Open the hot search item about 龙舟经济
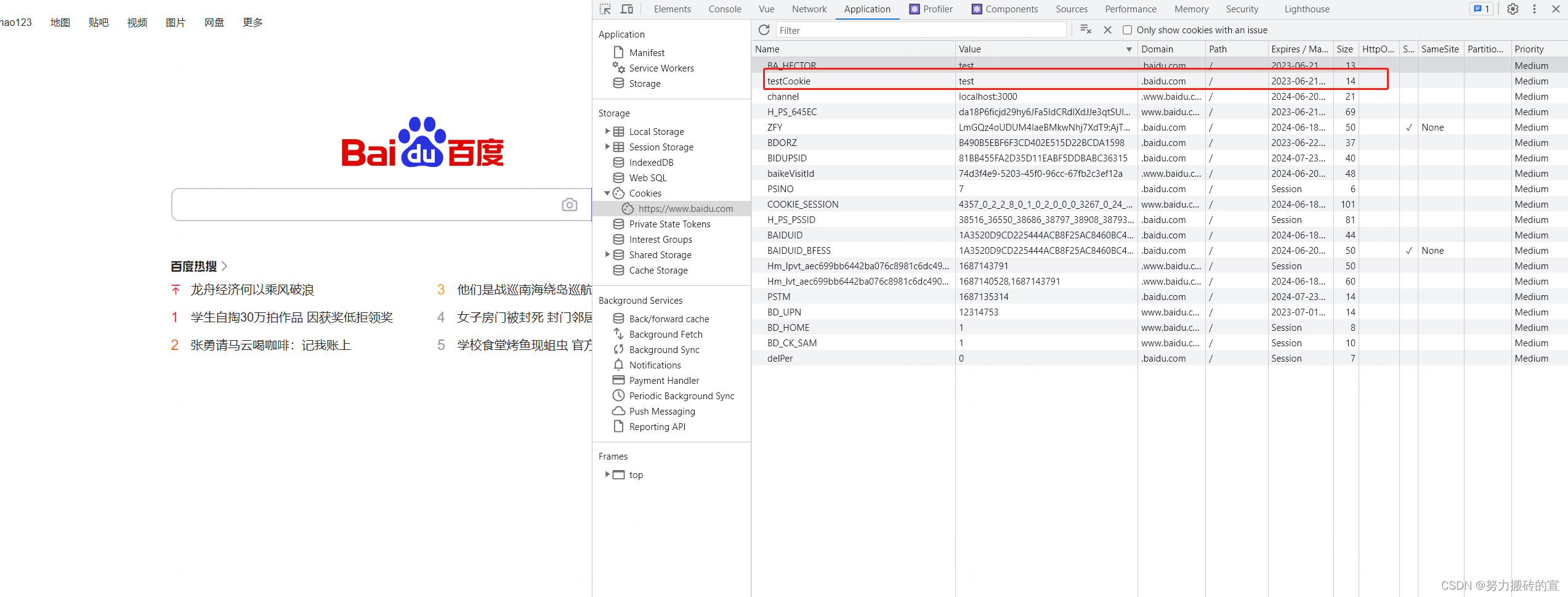Screen dimensions: 1568x597 tap(253, 289)
